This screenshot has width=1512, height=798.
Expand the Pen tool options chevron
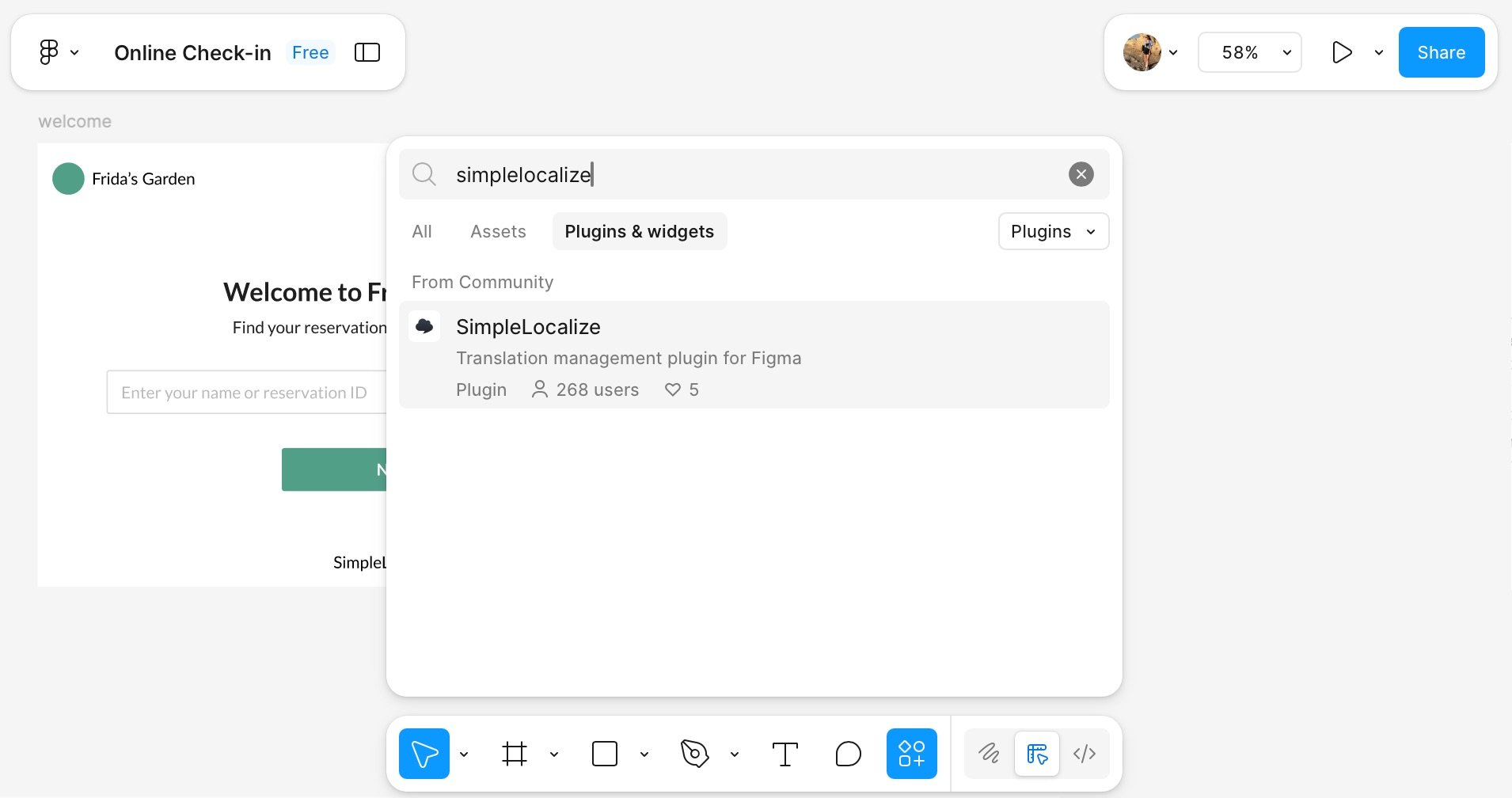(x=735, y=754)
